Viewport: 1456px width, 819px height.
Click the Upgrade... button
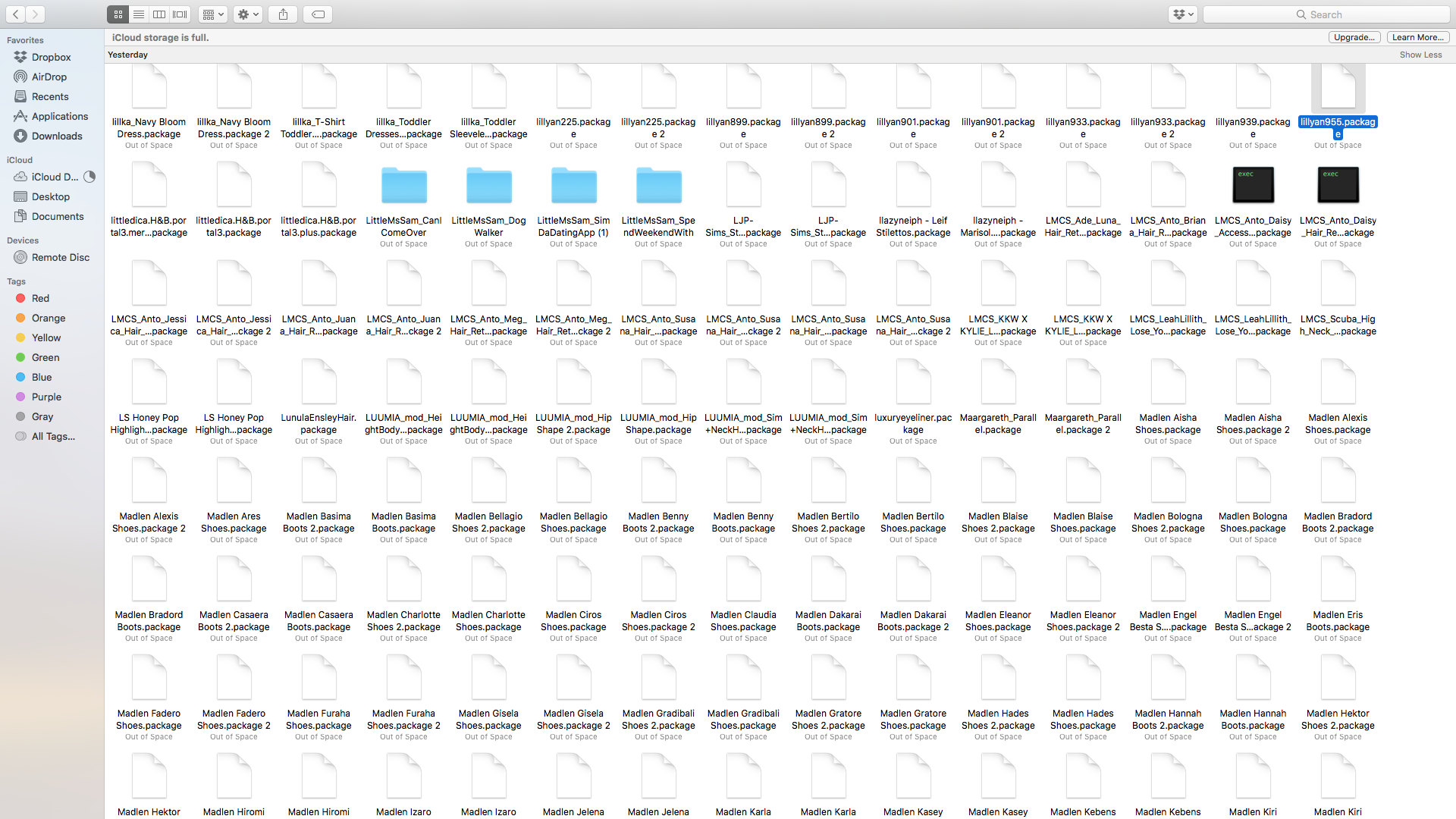point(1354,37)
